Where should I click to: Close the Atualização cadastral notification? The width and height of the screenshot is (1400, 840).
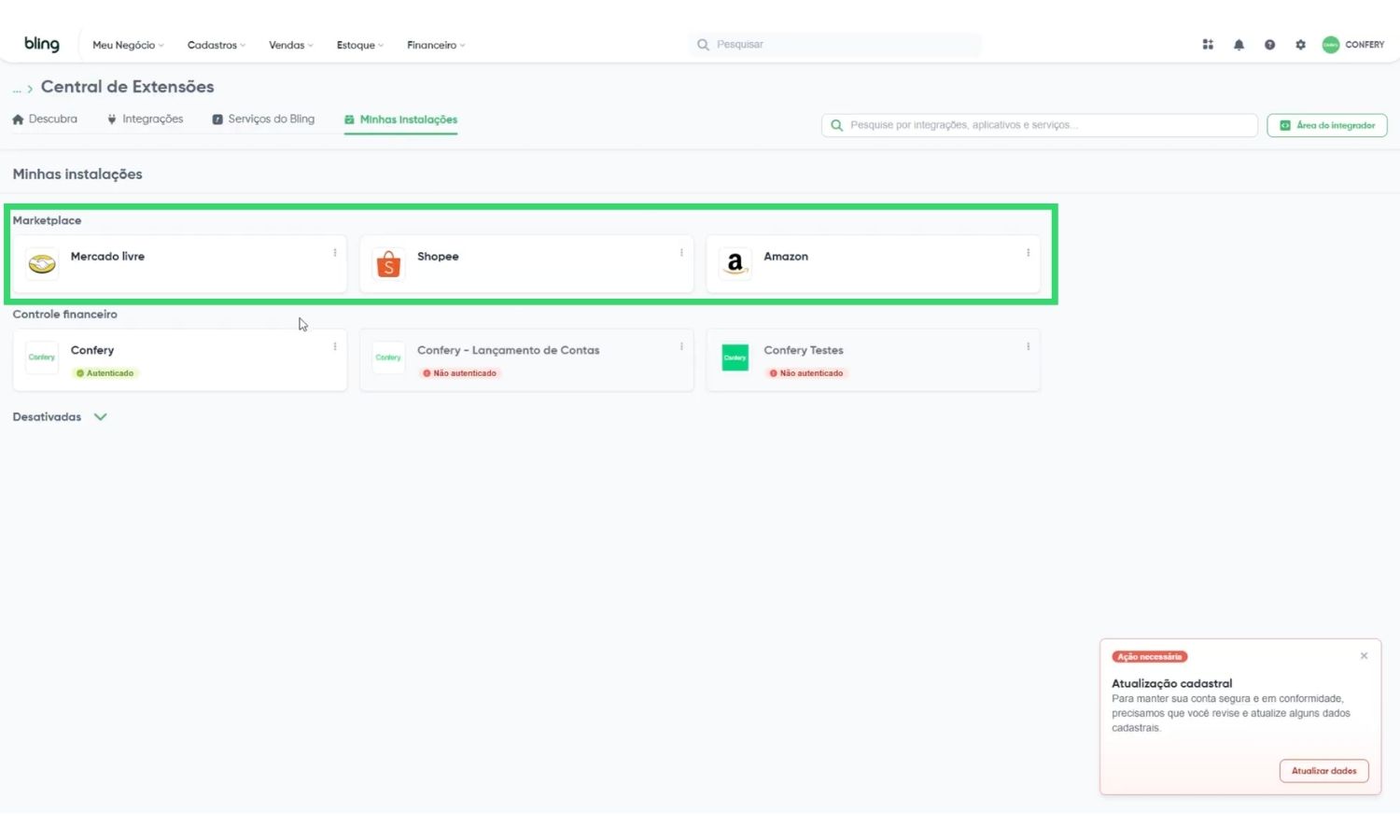(1364, 656)
